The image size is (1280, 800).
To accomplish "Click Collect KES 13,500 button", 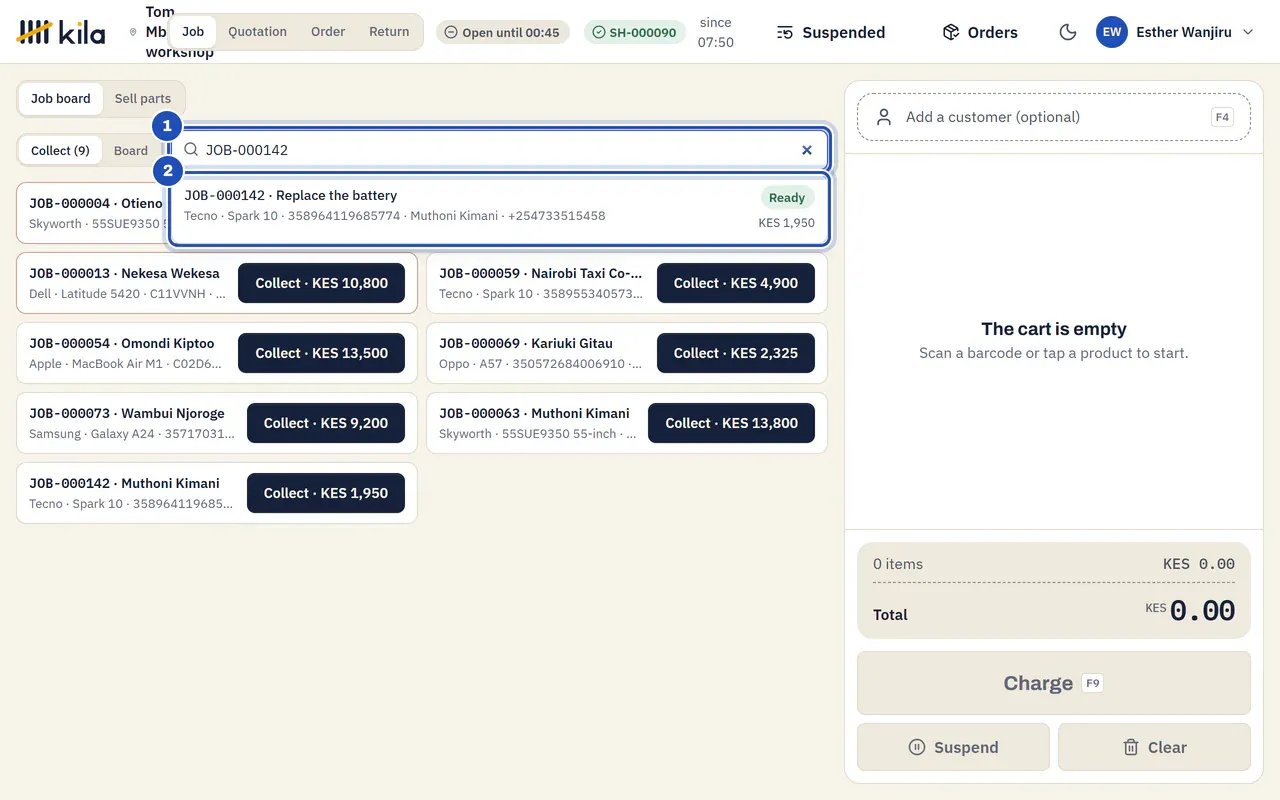I will [321, 353].
